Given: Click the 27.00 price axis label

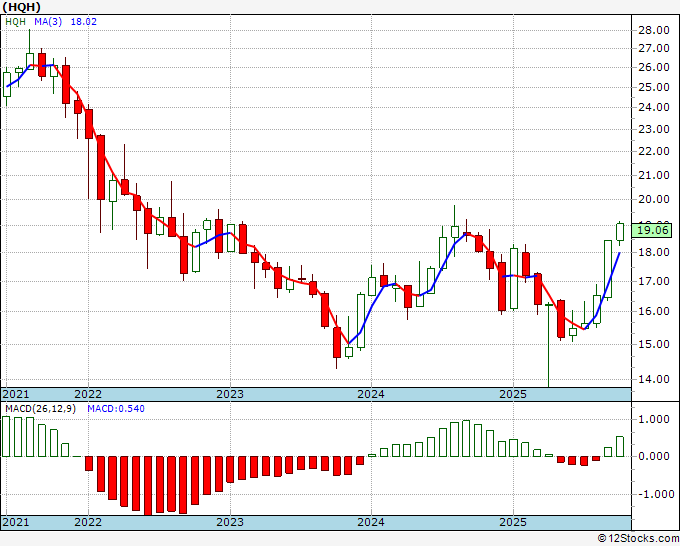Looking at the screenshot, I should 654,49.
